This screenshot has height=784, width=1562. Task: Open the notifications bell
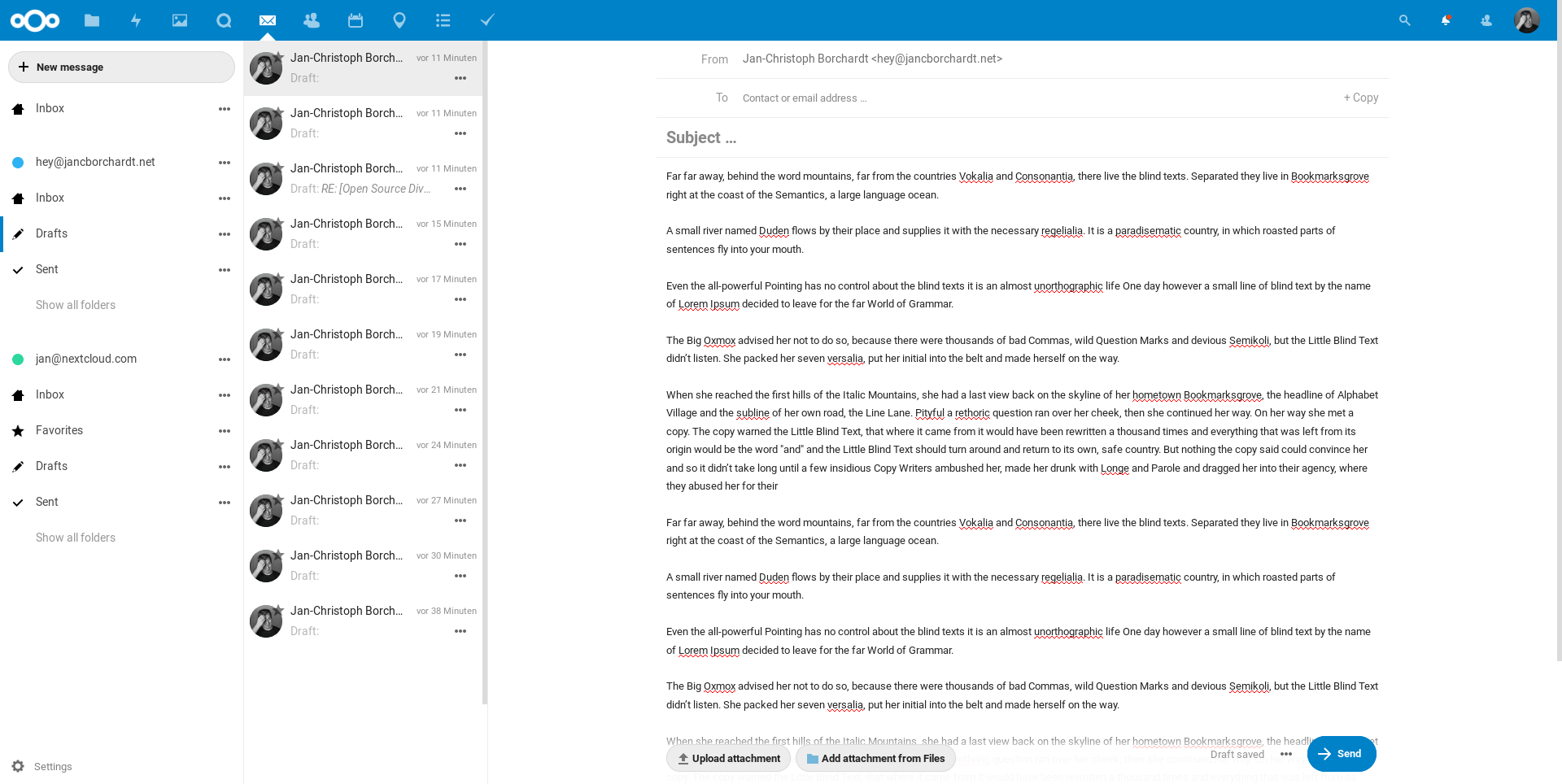(1446, 20)
